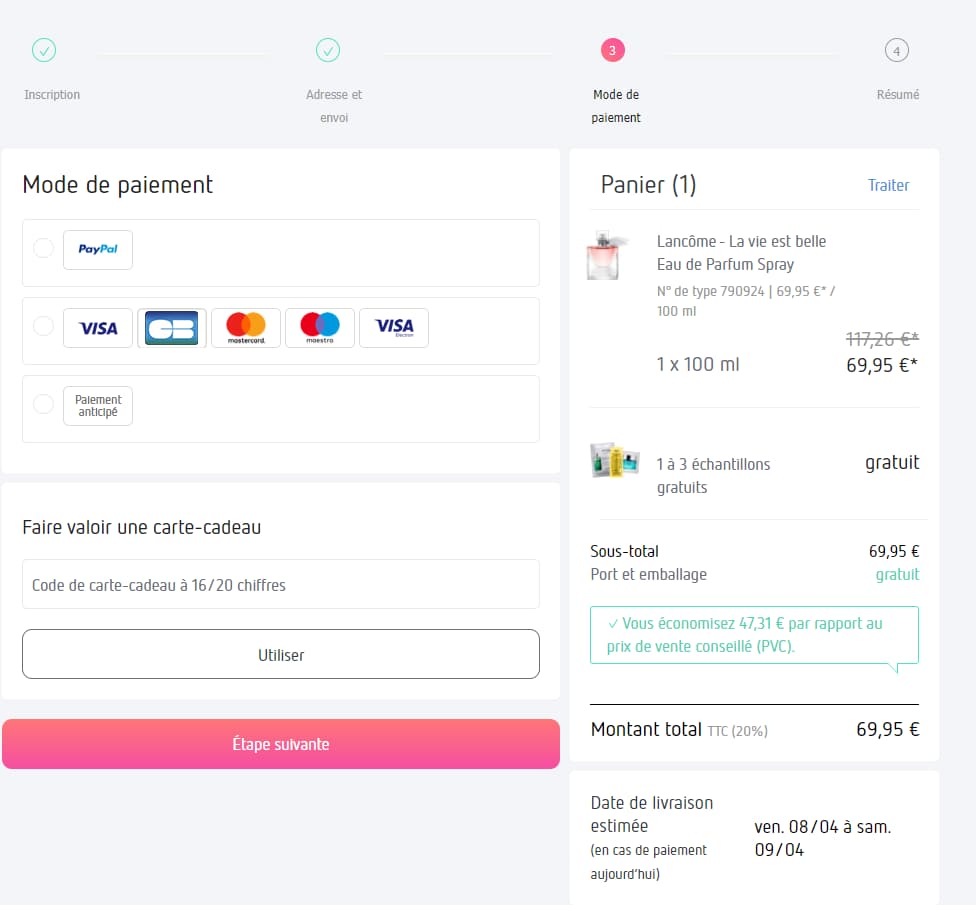Image resolution: width=976 pixels, height=905 pixels.
Task: Click the CB carte bancaire icon
Action: tap(172, 328)
